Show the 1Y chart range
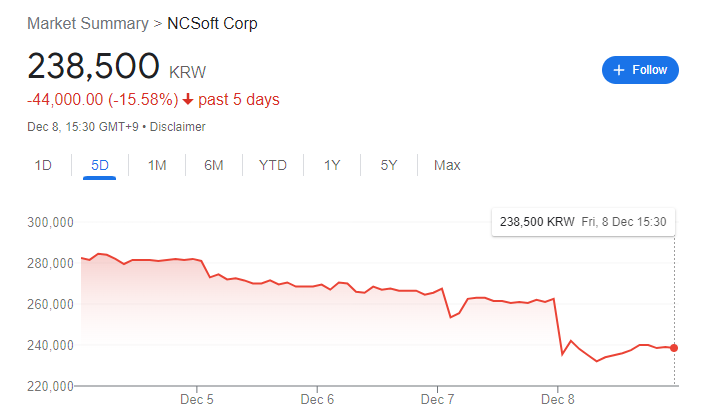The image size is (717, 414). tap(332, 165)
